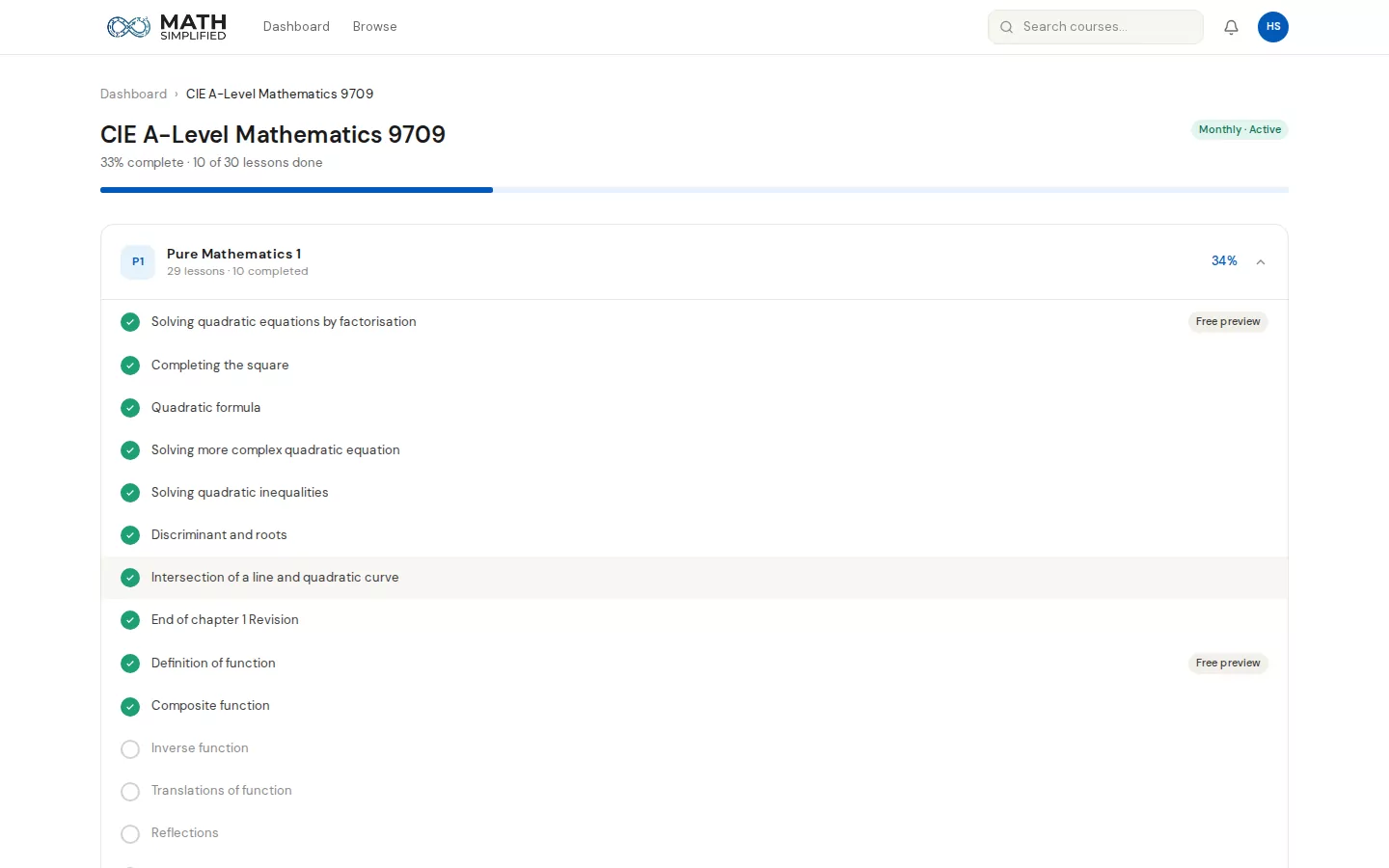1389x868 pixels.
Task: Click the checkmark beside Solving quadratic inequalities
Action: click(x=130, y=493)
